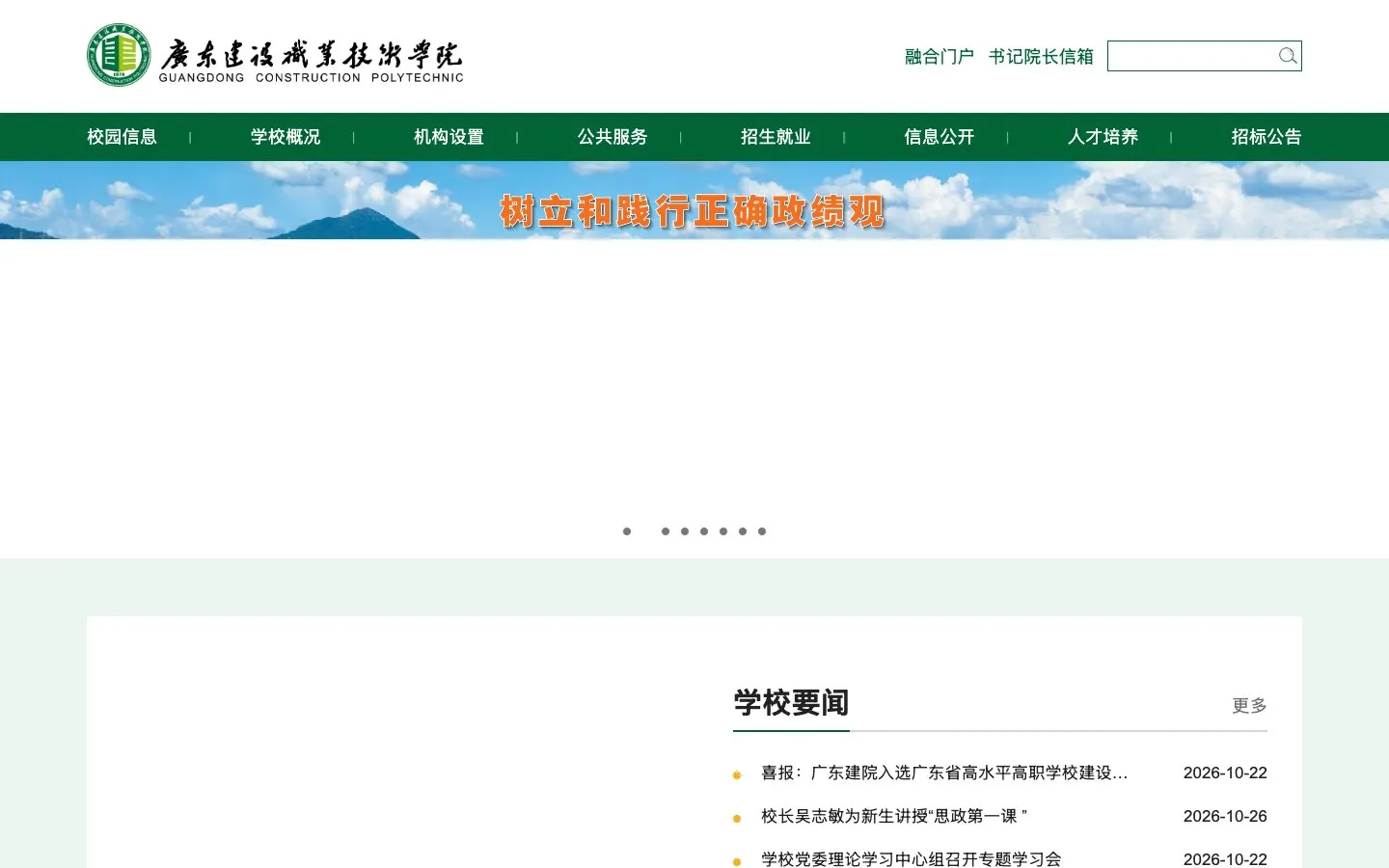Open the 学校党委理论学习中心组 news article

pos(912,859)
